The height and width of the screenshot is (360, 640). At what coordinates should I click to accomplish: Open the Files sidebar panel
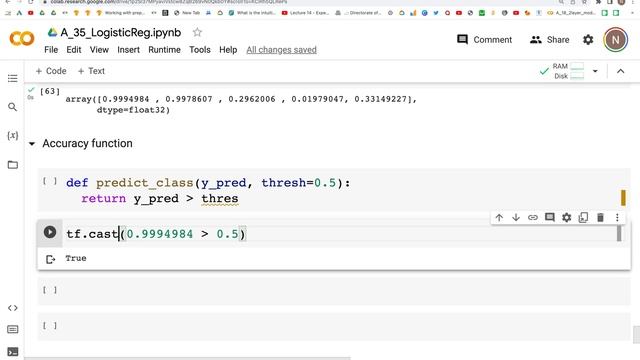[13, 165]
